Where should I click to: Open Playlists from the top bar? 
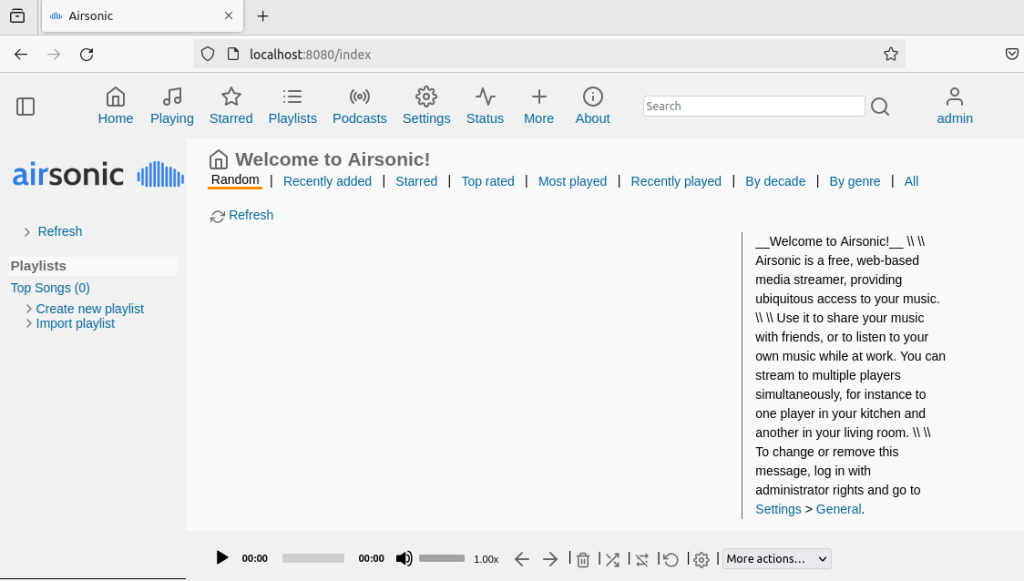click(x=293, y=106)
